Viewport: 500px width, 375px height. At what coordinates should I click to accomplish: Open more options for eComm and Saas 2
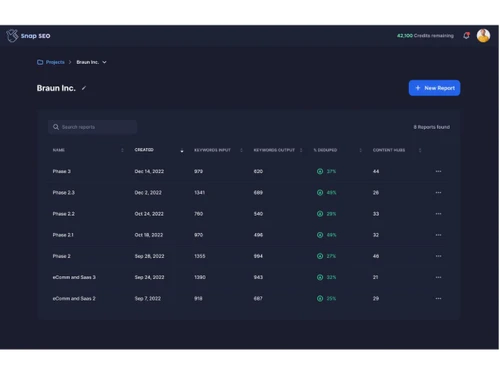438,298
